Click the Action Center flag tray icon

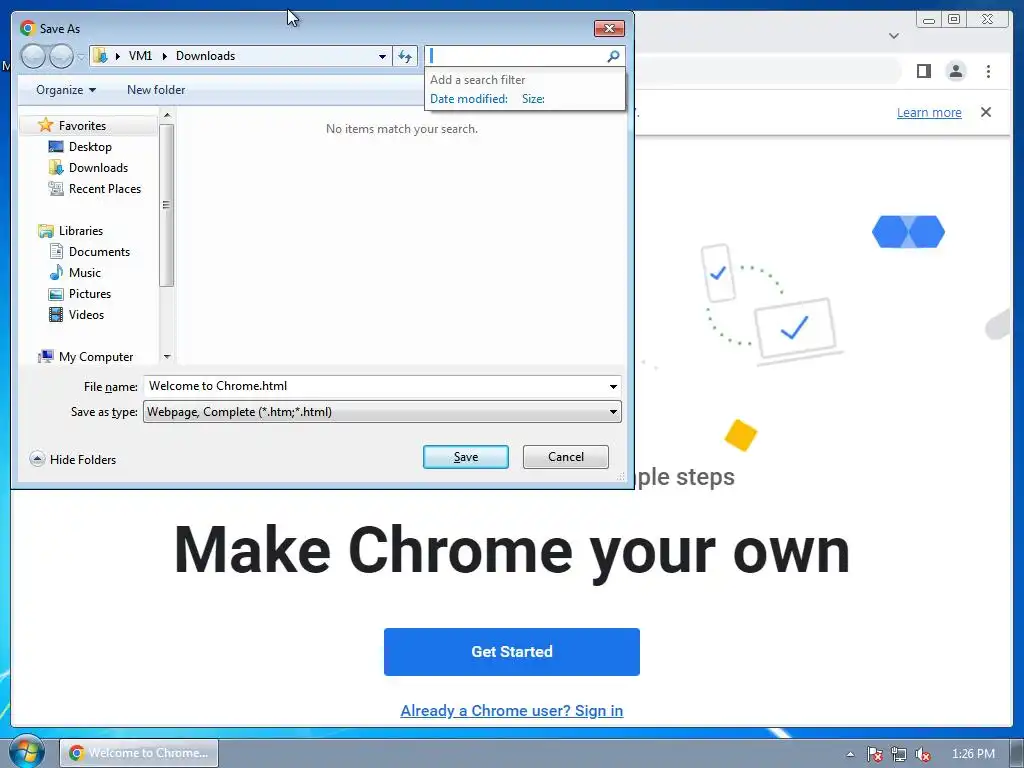point(874,754)
